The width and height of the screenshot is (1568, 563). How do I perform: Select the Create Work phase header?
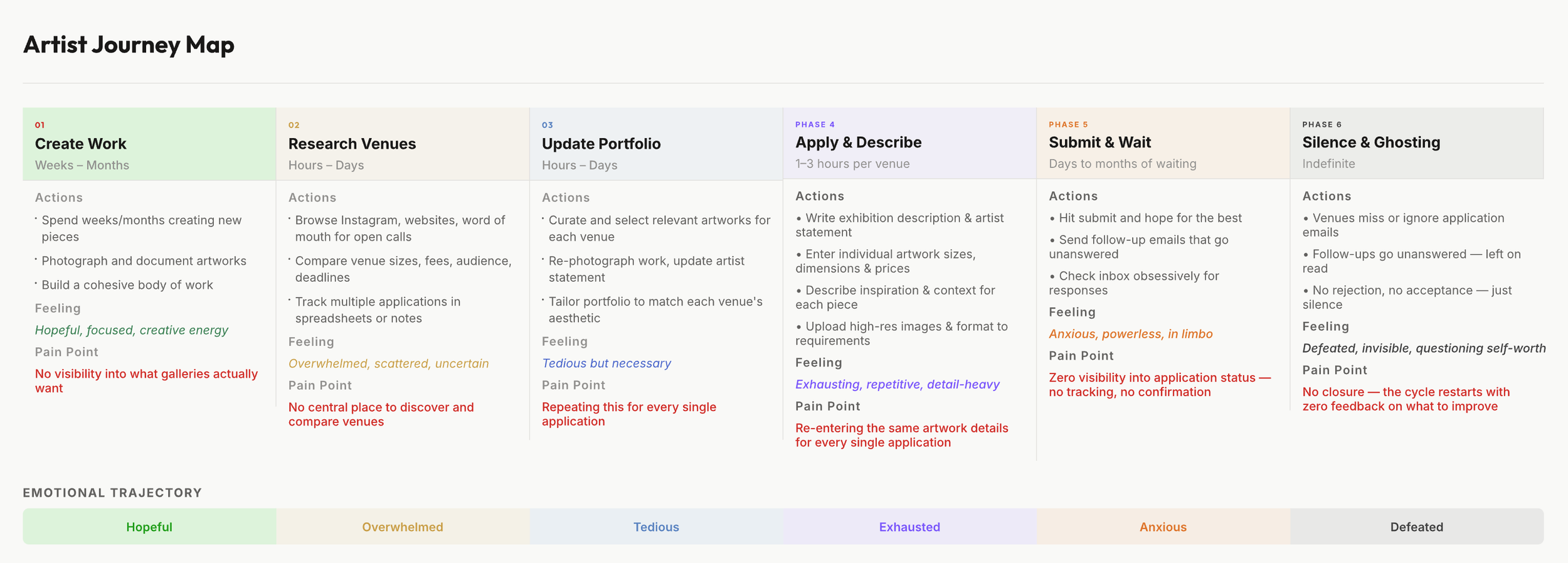coord(81,144)
